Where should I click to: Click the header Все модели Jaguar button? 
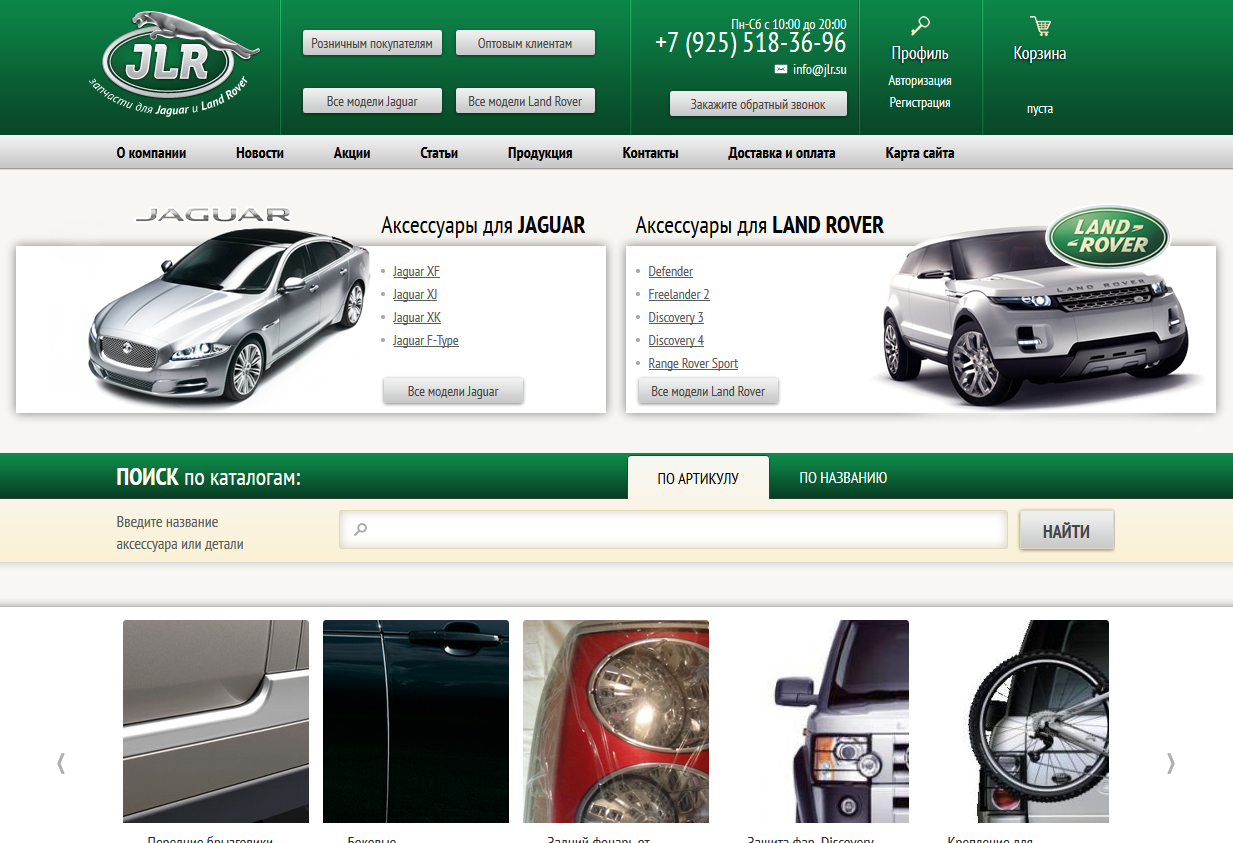(372, 101)
